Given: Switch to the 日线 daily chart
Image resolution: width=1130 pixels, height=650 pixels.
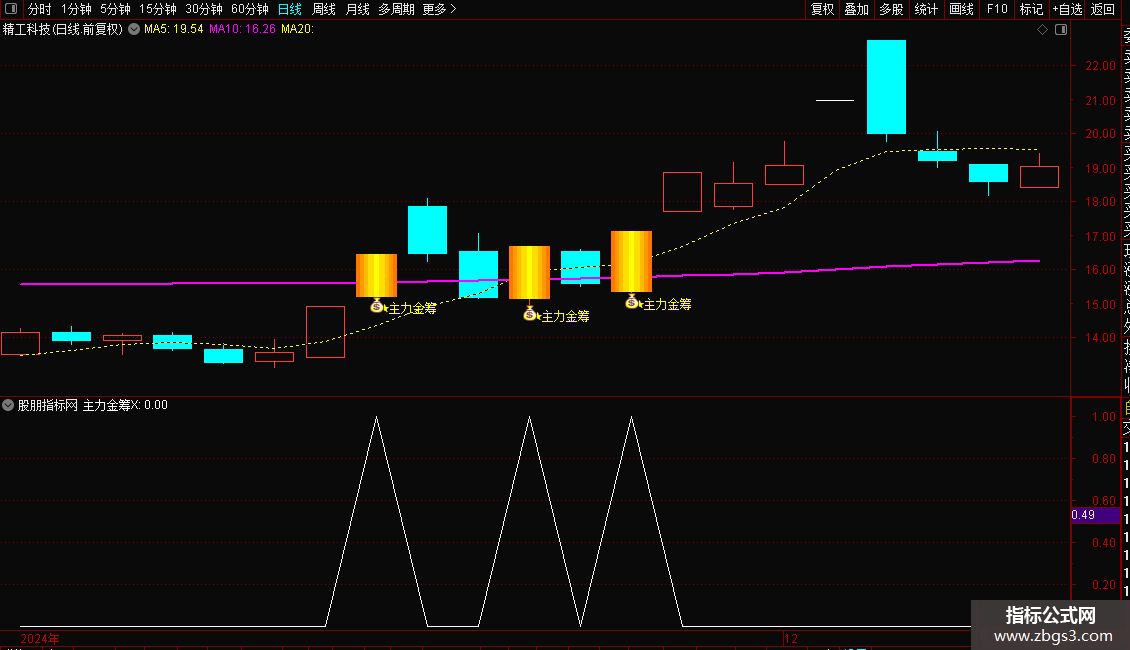Looking at the screenshot, I should tap(290, 9).
